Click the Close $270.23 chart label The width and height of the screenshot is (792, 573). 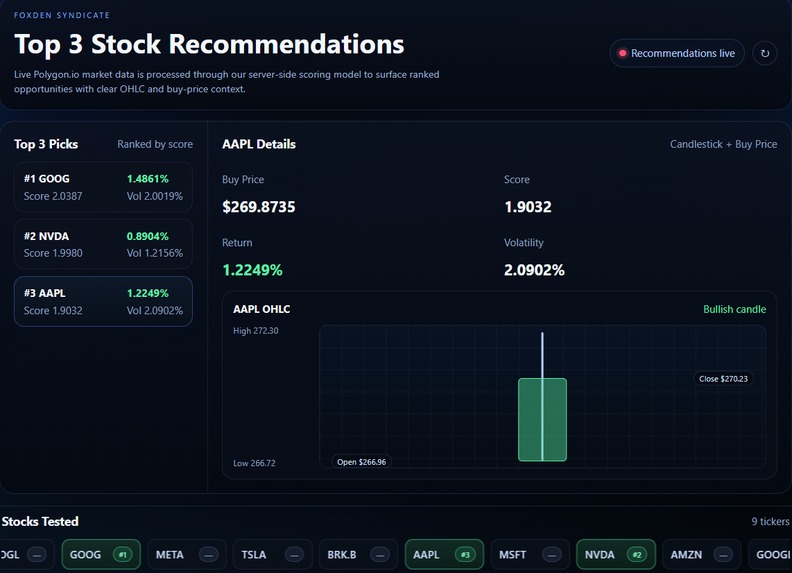(x=723, y=378)
